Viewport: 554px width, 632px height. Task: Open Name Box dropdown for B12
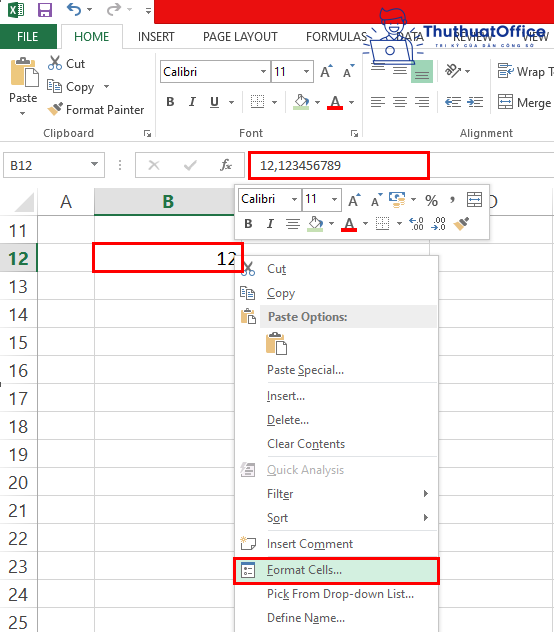[94, 164]
